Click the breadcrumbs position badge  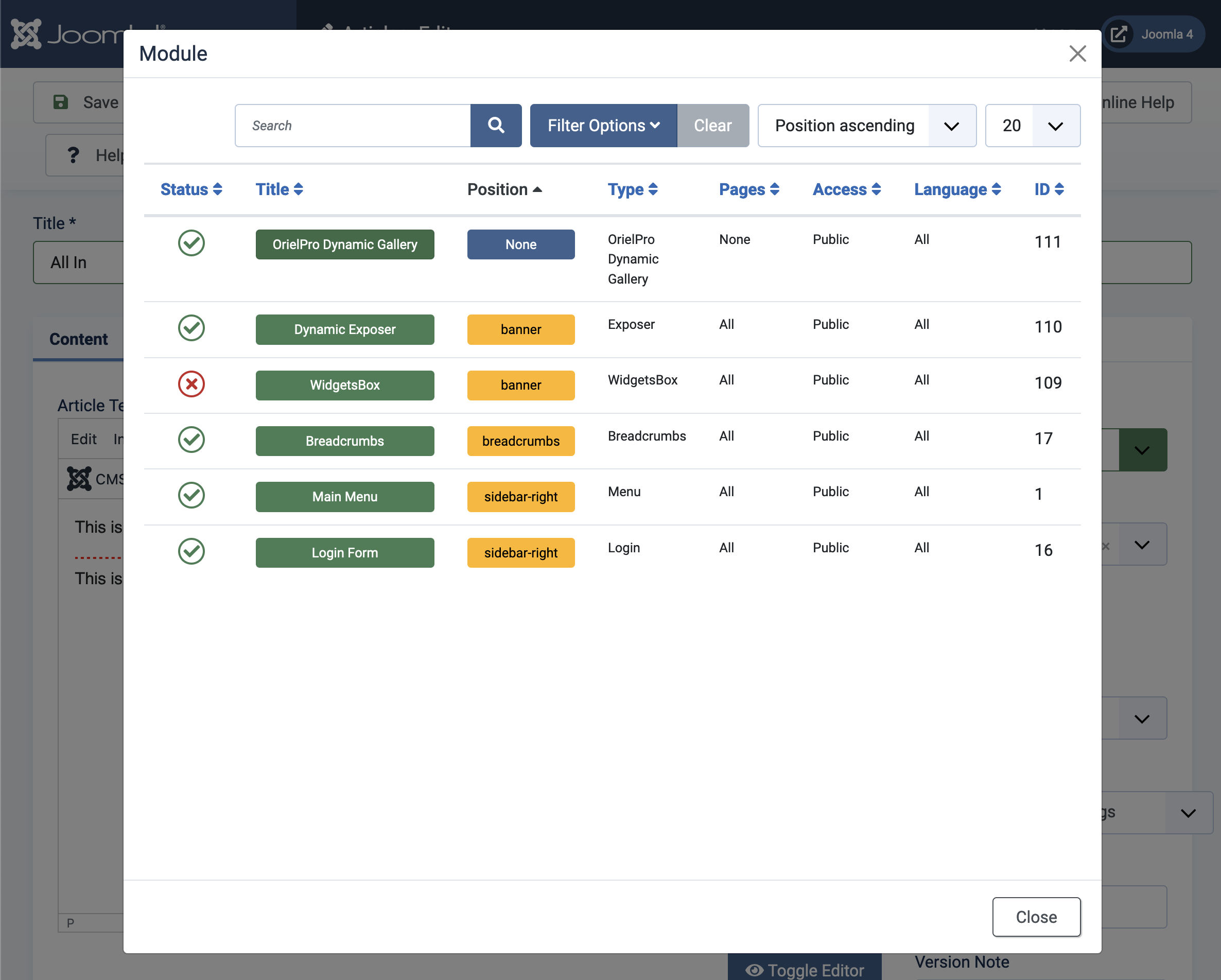pos(520,441)
